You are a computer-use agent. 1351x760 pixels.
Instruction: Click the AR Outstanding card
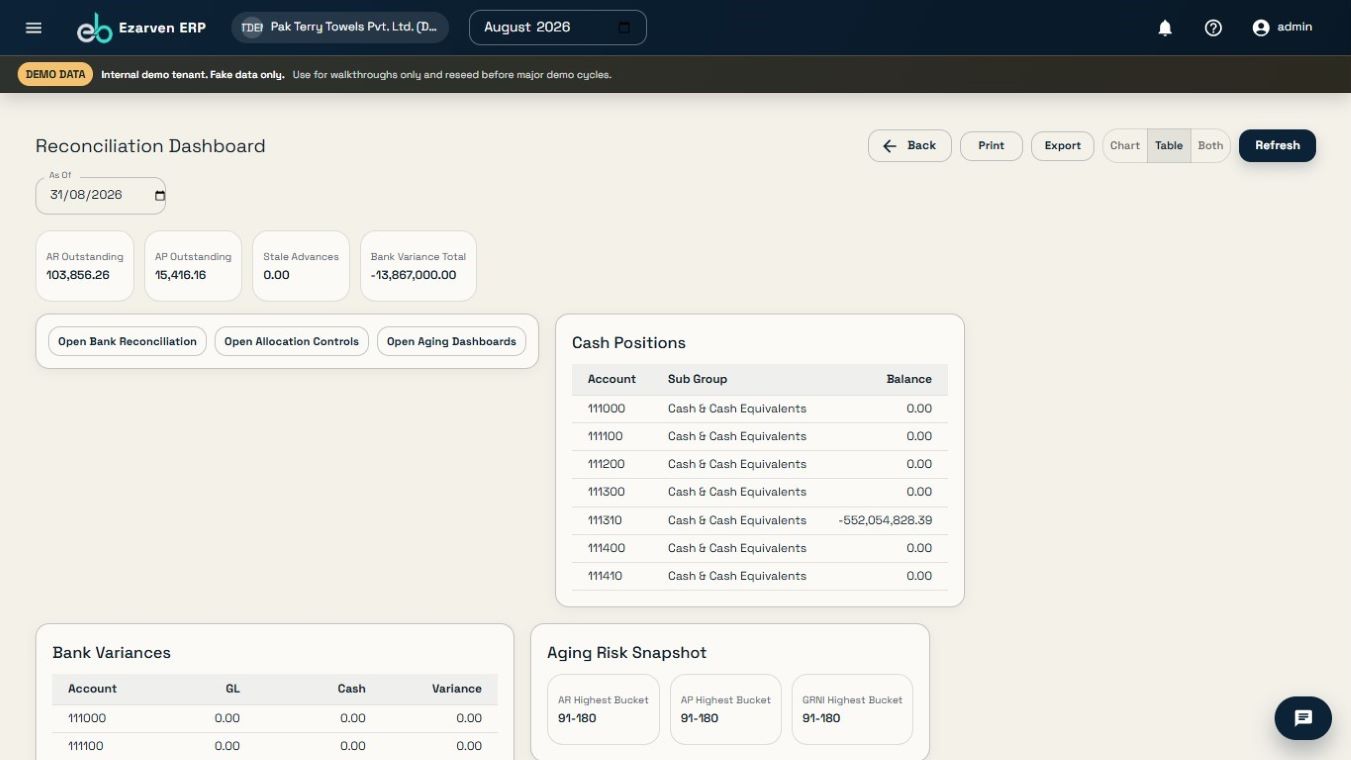(x=85, y=266)
